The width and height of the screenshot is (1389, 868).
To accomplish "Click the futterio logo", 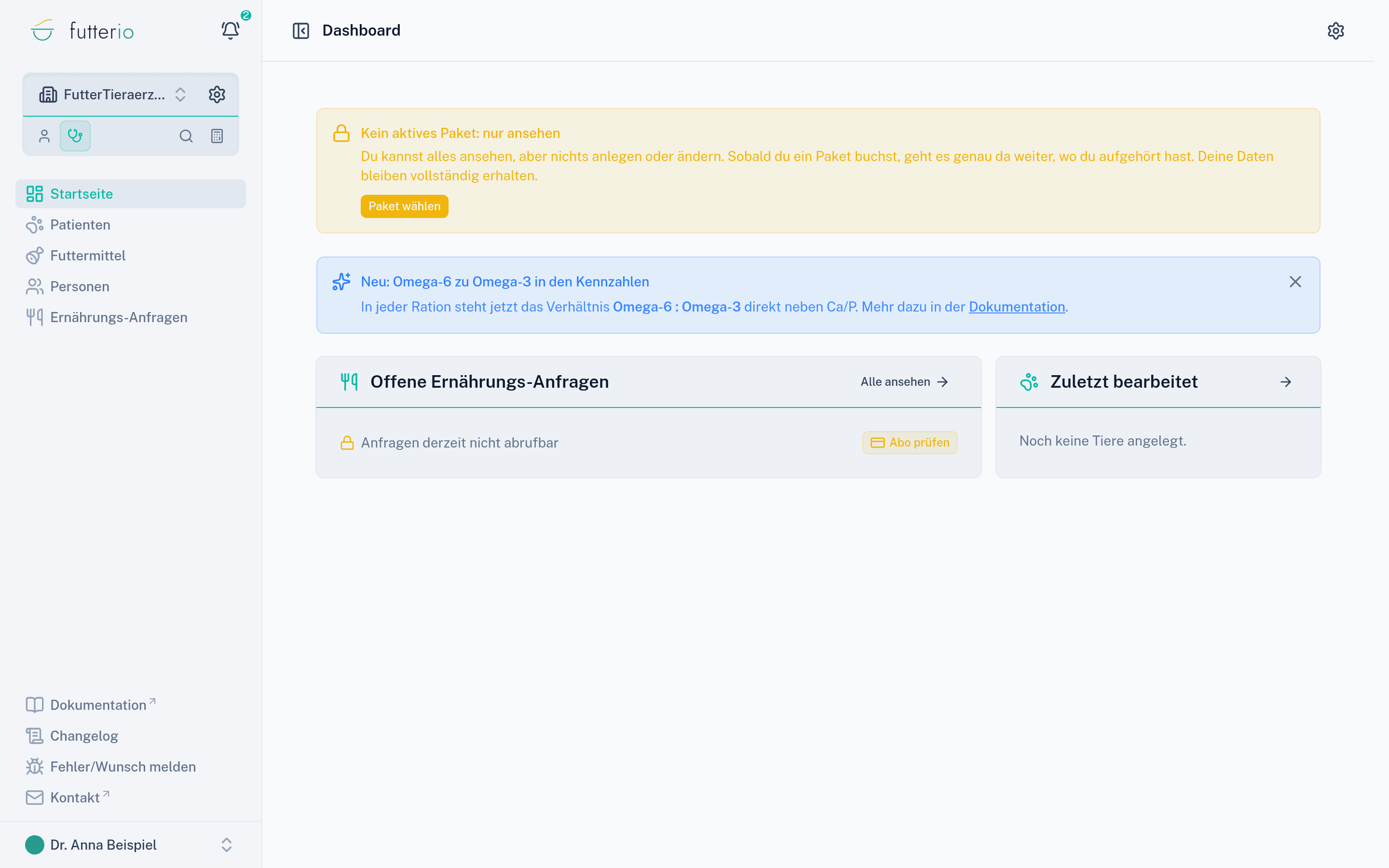I will point(82,30).
